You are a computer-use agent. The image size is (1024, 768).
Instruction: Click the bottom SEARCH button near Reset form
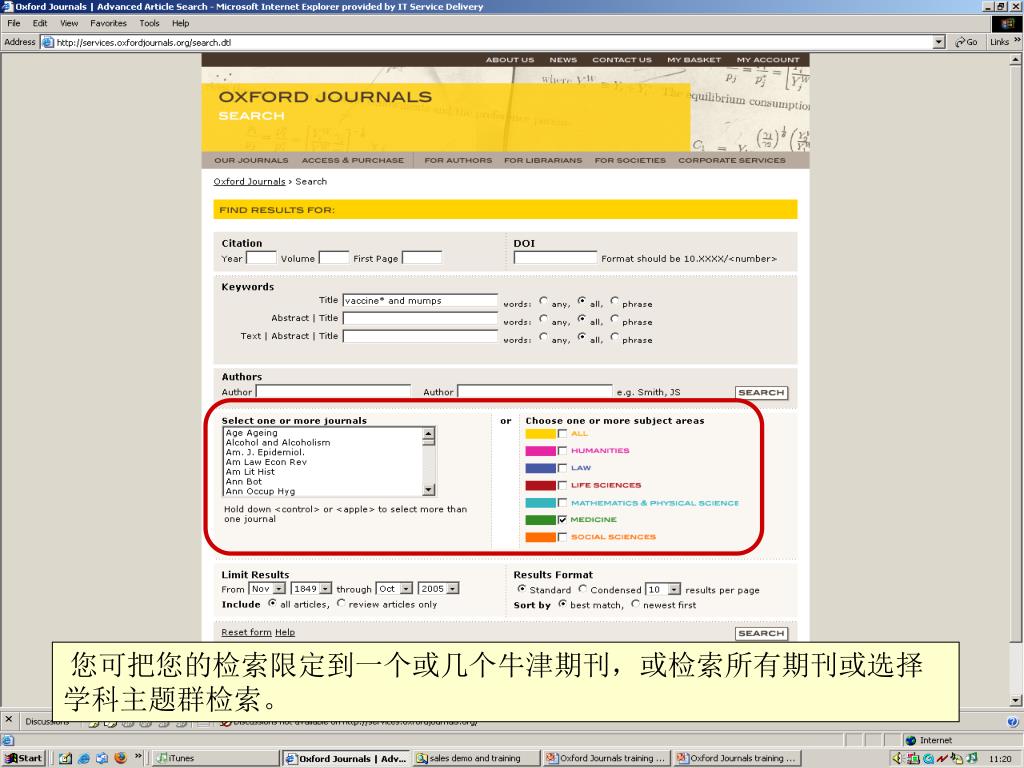[761, 633]
